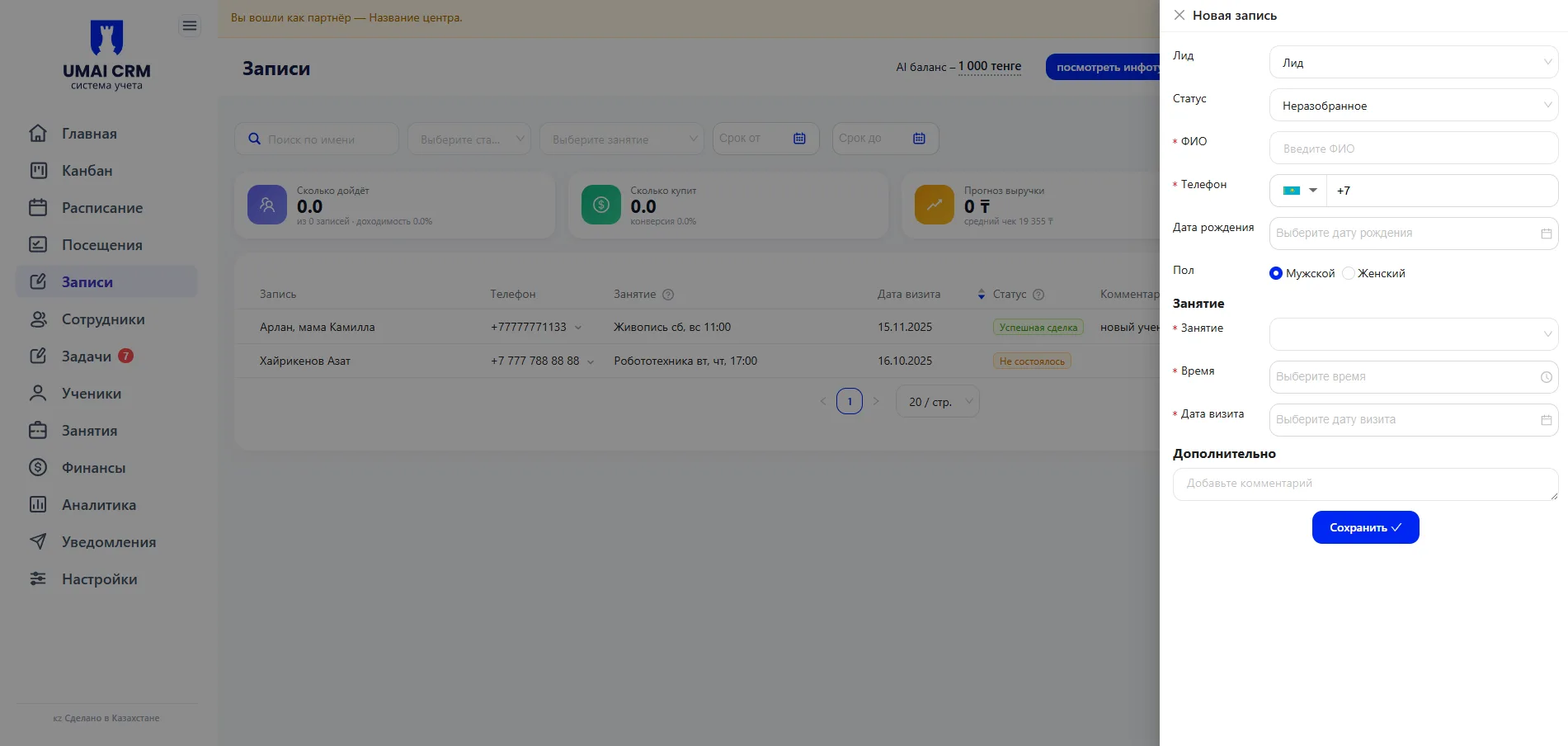This screenshot has width=1568, height=746.
Task: Click Не состоялось status tag
Action: point(1032,361)
